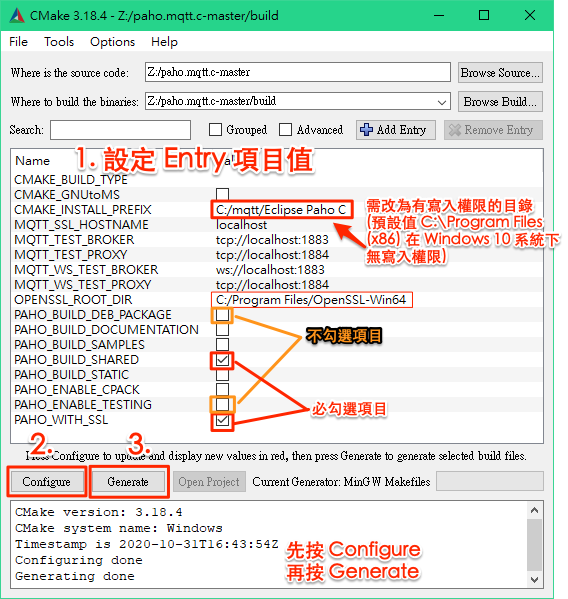Enable PAHO_BUILD_STATIC checkbox

click(222, 375)
